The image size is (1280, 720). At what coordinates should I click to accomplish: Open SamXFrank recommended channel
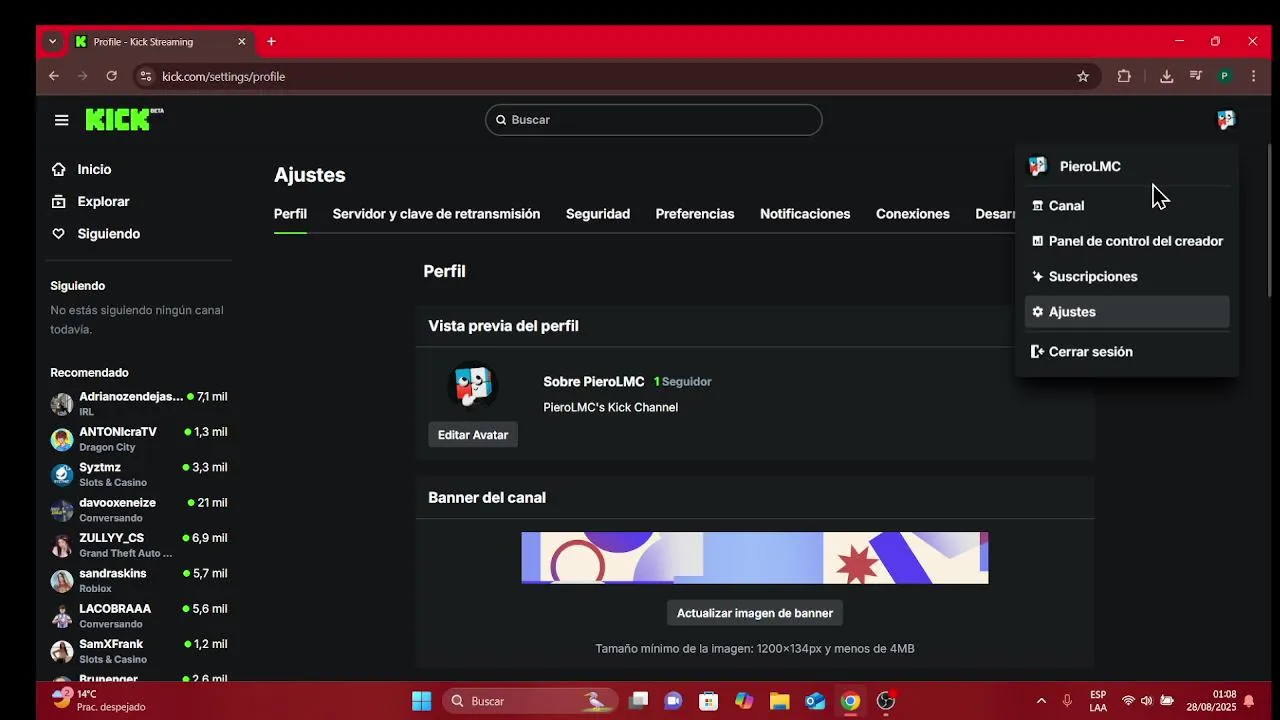coord(140,651)
